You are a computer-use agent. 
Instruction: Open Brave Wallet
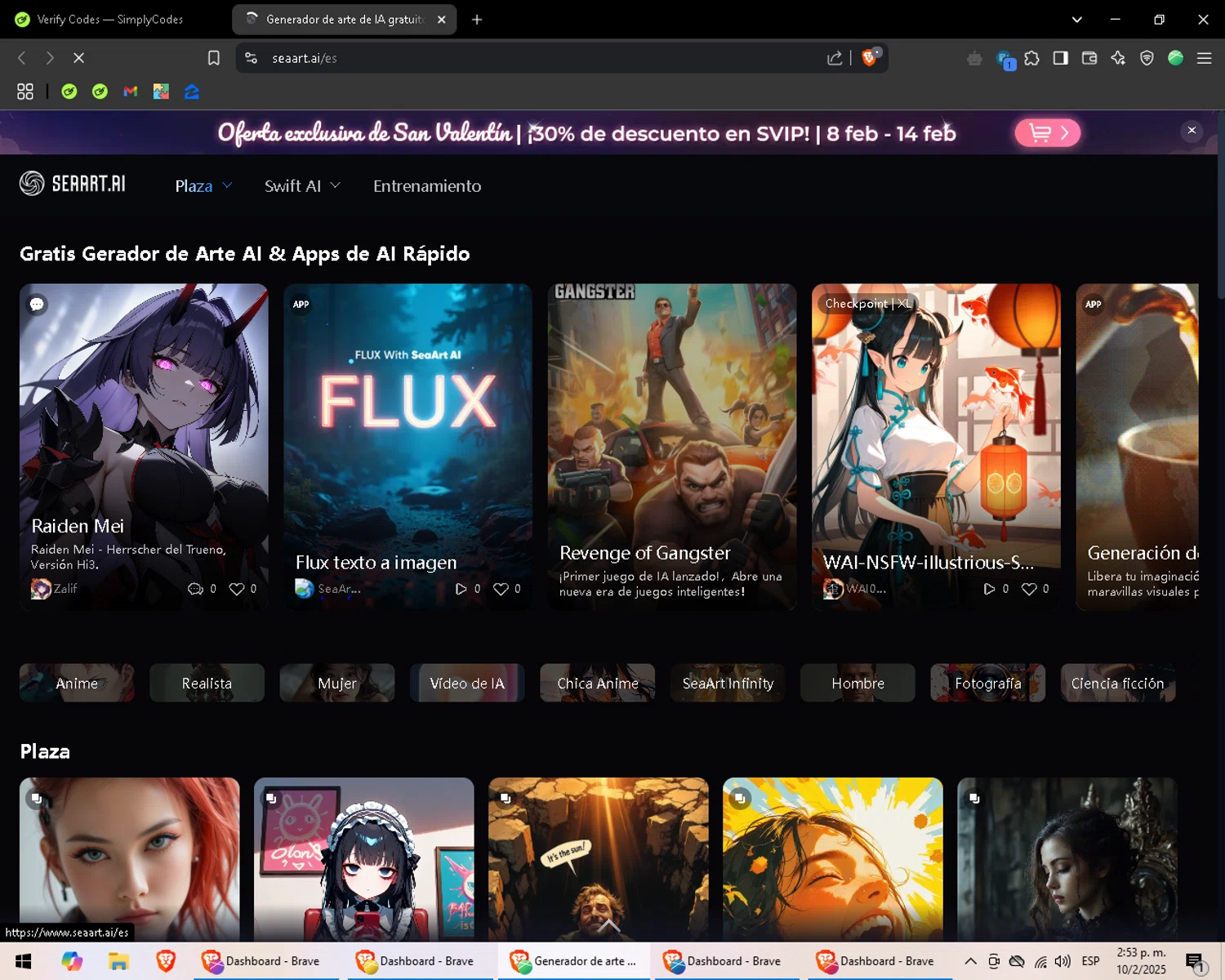click(1089, 58)
